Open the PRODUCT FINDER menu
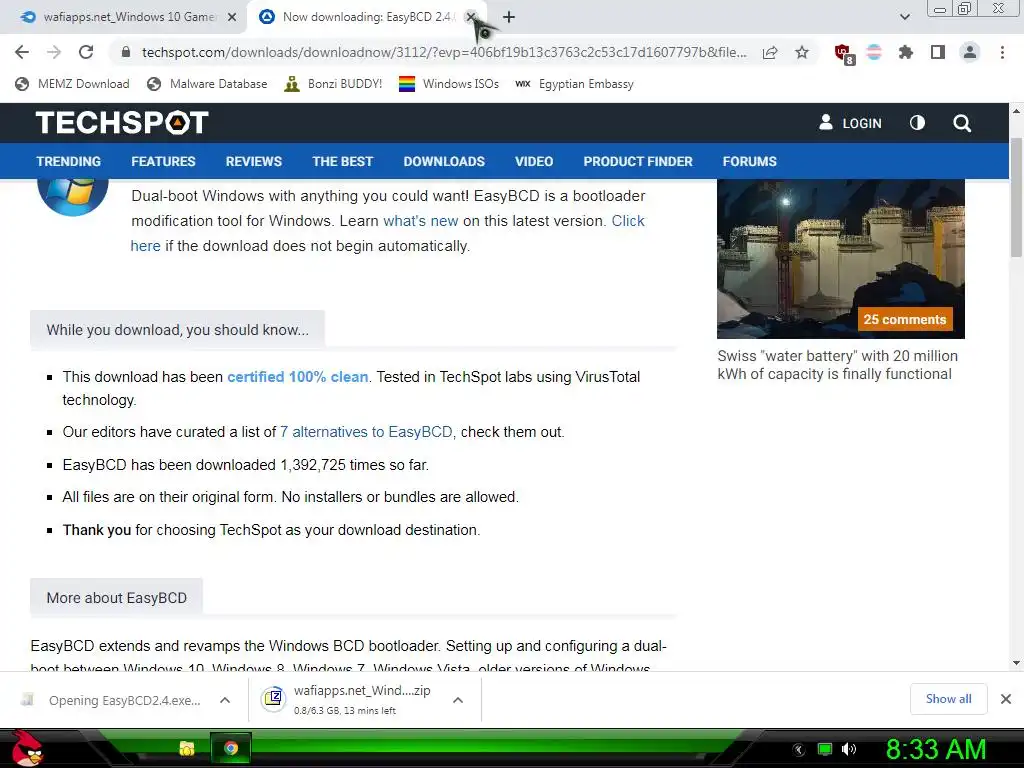1024x768 pixels. 638,161
